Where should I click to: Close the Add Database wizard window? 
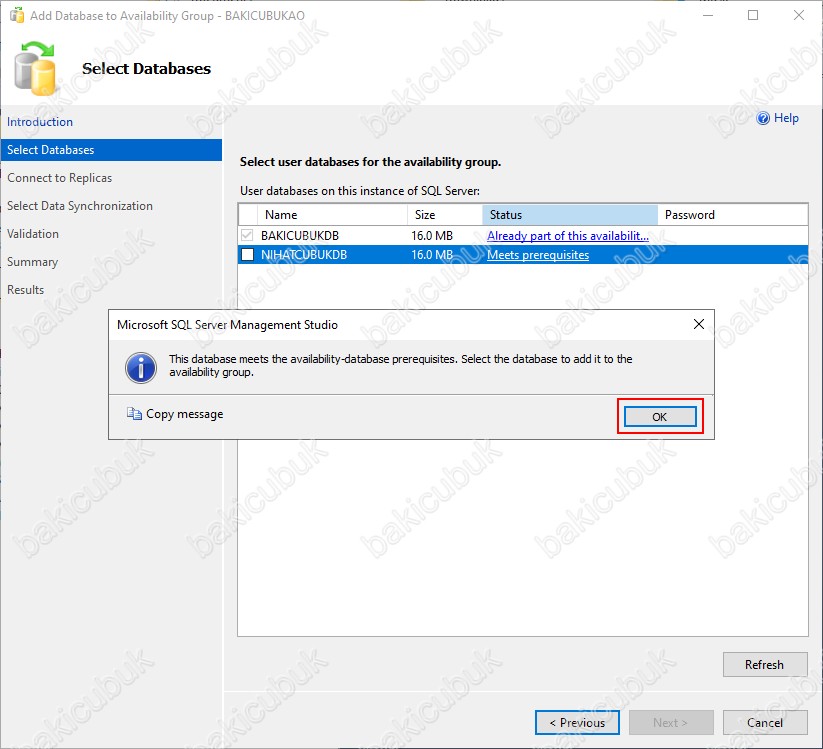pos(798,15)
